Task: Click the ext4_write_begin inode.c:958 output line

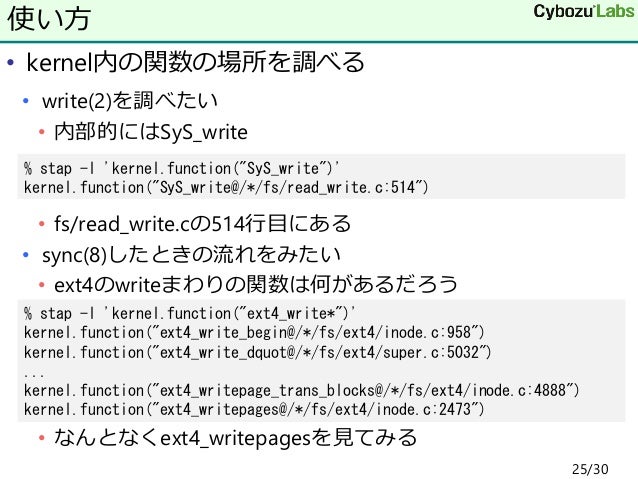Action: (x=254, y=332)
